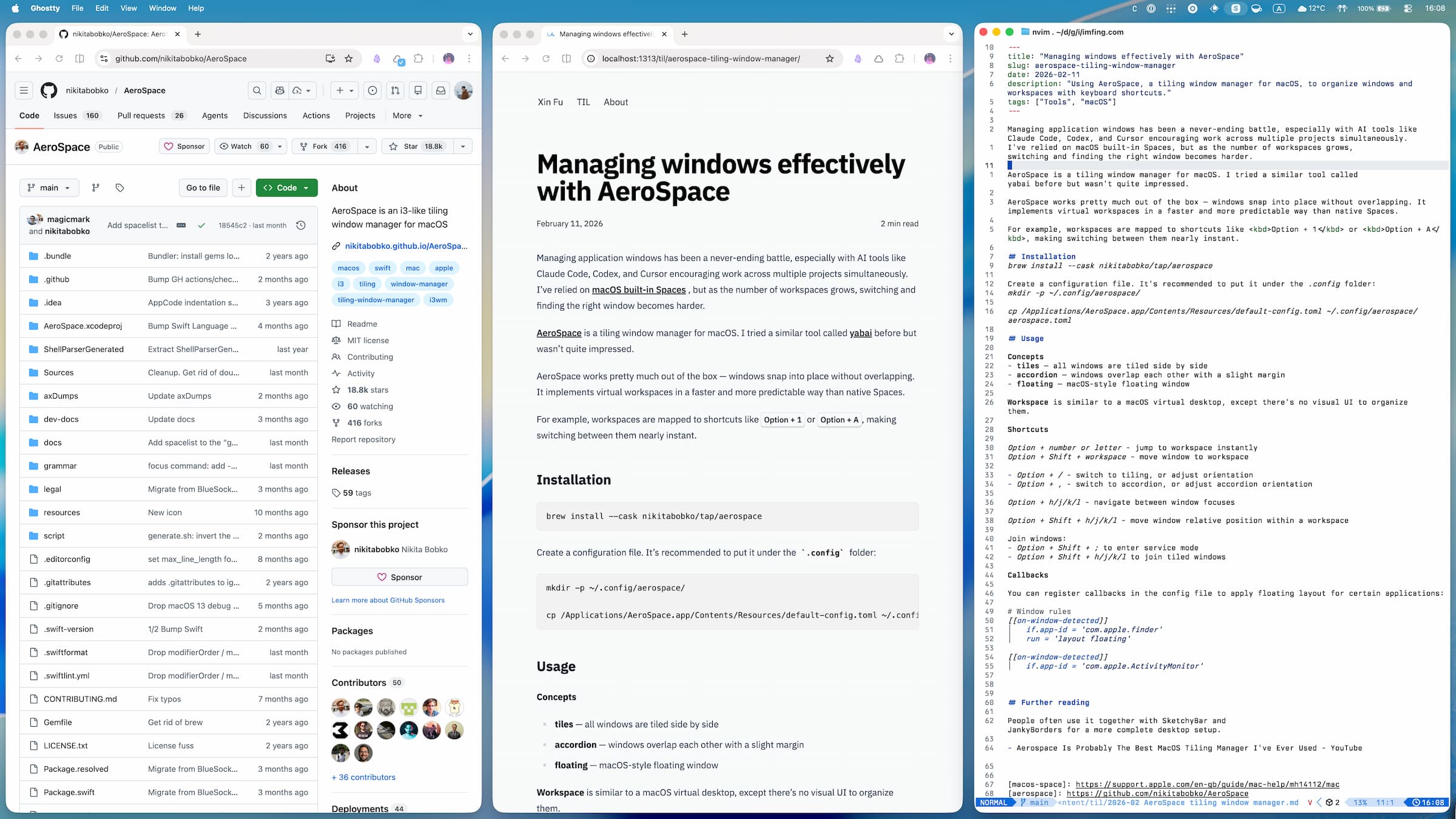Screen dimensions: 1456x819
Task: Open GitHub Copilot icon in the top toolbar
Action: 280,90
